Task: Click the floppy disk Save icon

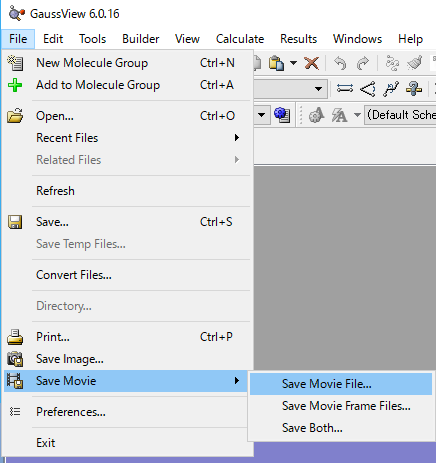Action: pyautogui.click(x=15, y=222)
